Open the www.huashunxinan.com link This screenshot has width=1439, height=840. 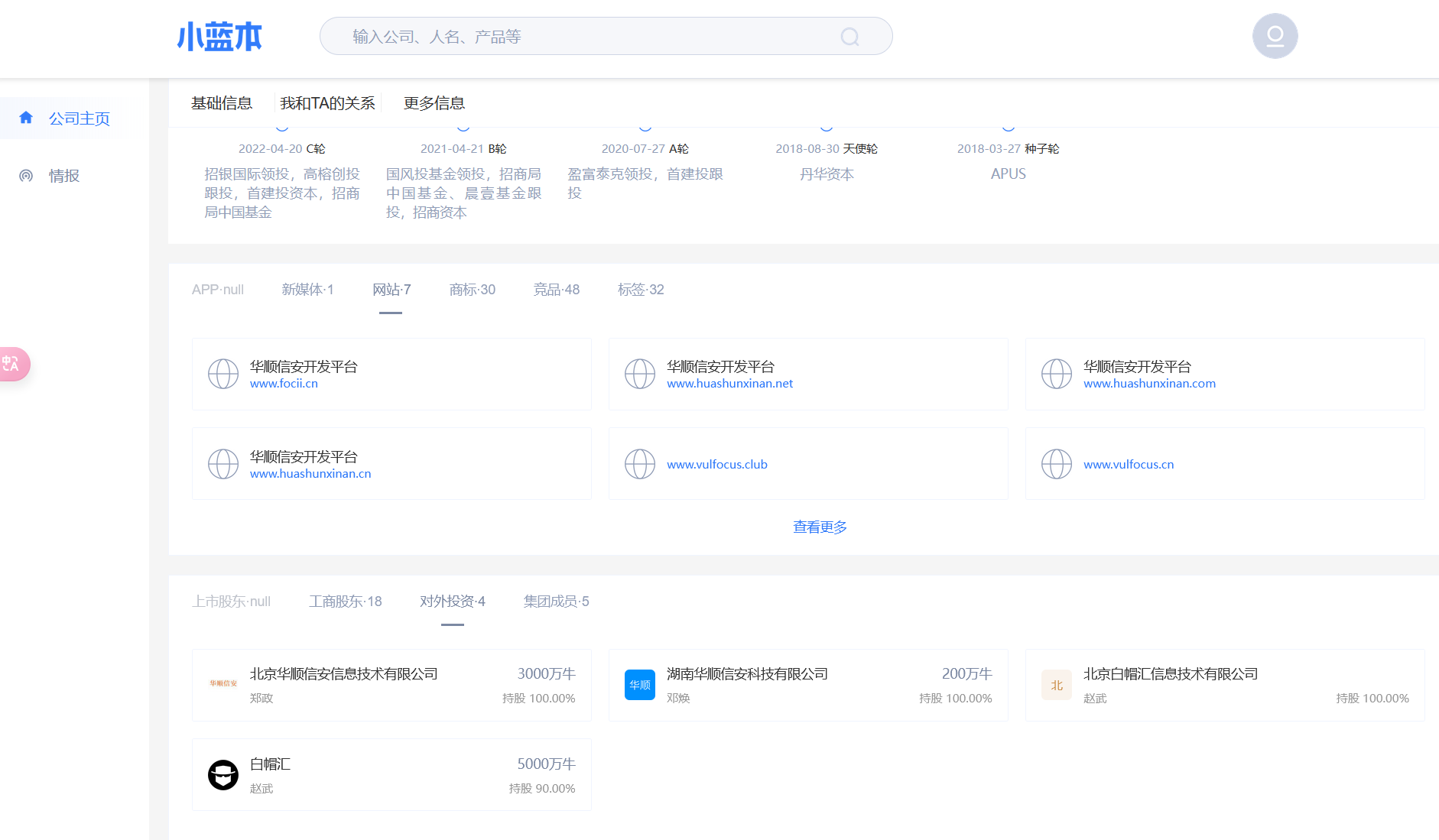click(1150, 384)
